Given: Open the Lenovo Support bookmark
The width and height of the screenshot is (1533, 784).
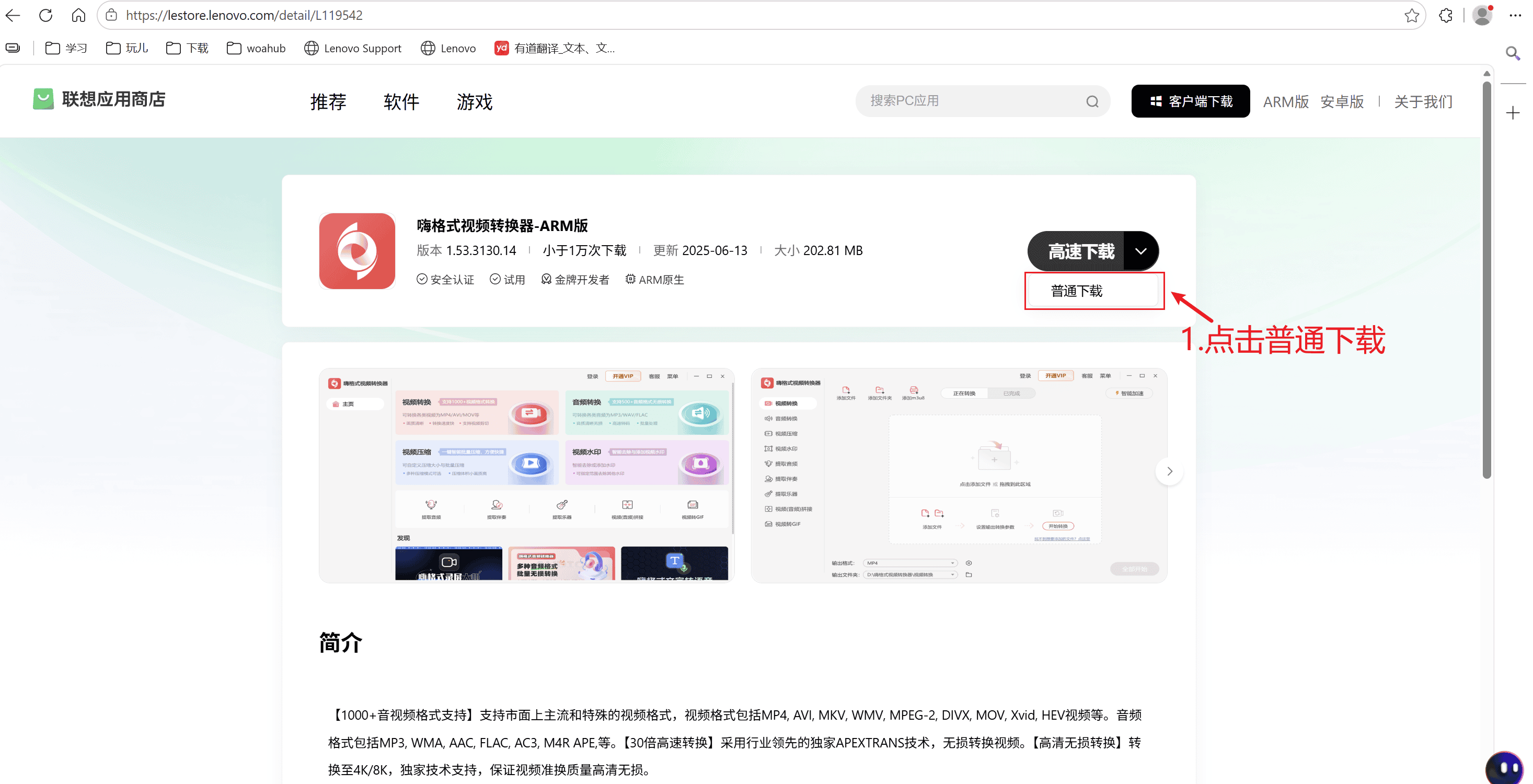Looking at the screenshot, I should (353, 48).
